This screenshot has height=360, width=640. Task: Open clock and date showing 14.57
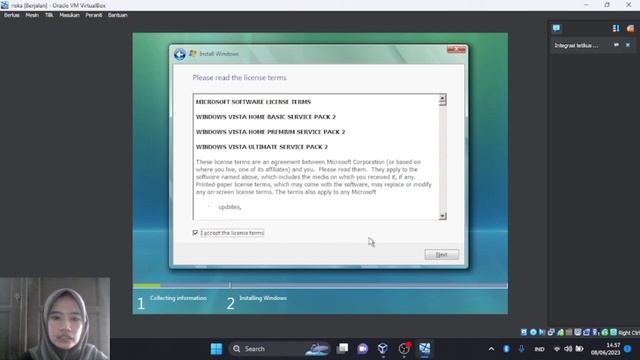click(605, 349)
